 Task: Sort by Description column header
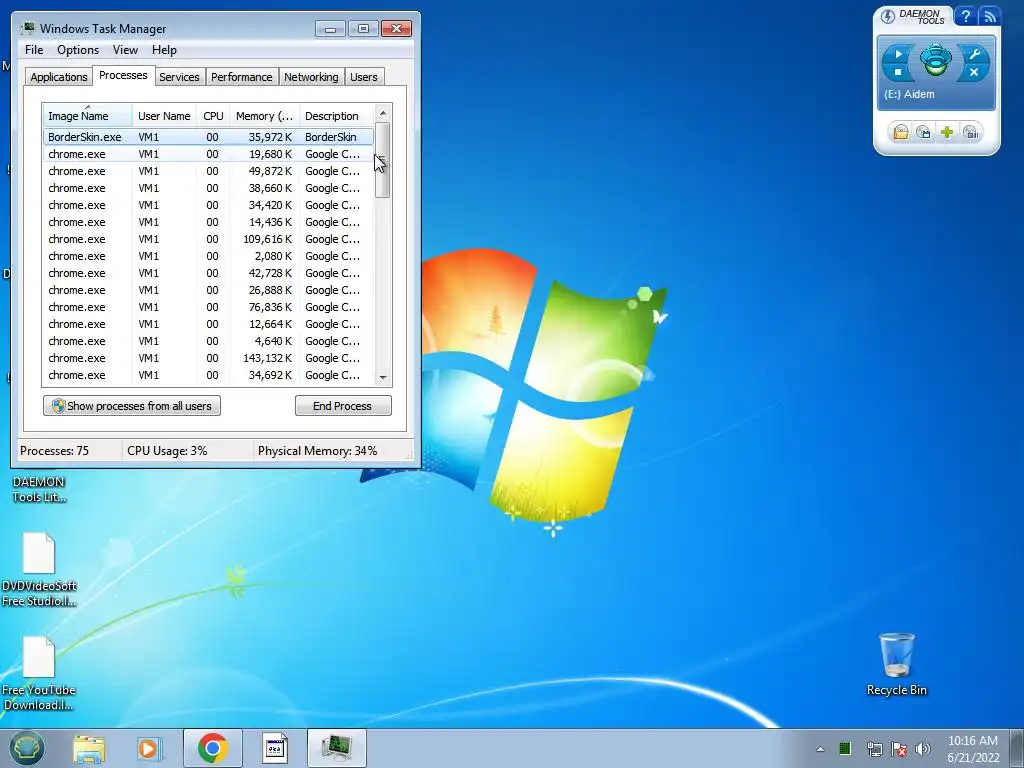coord(336,116)
